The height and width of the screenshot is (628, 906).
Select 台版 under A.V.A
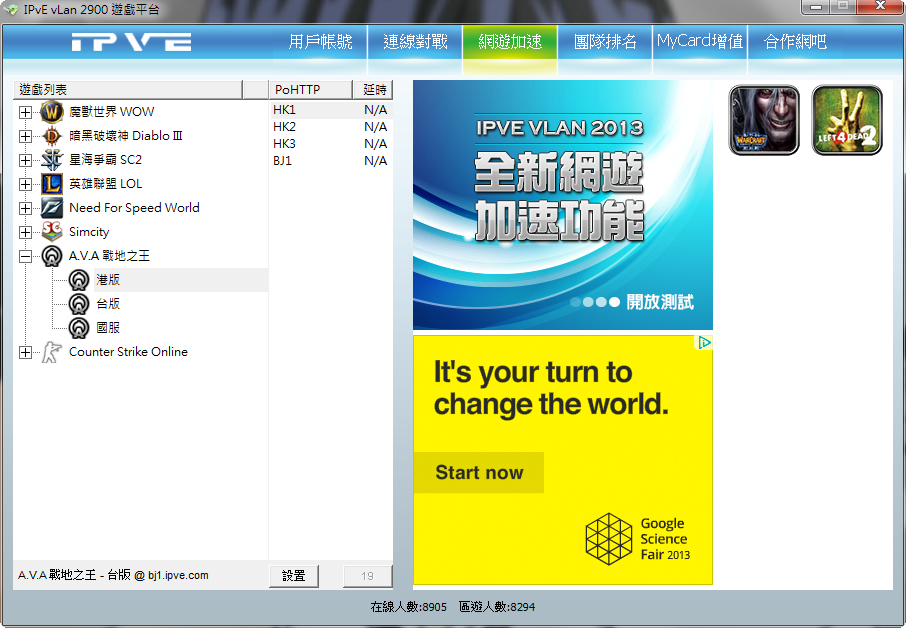coord(108,304)
